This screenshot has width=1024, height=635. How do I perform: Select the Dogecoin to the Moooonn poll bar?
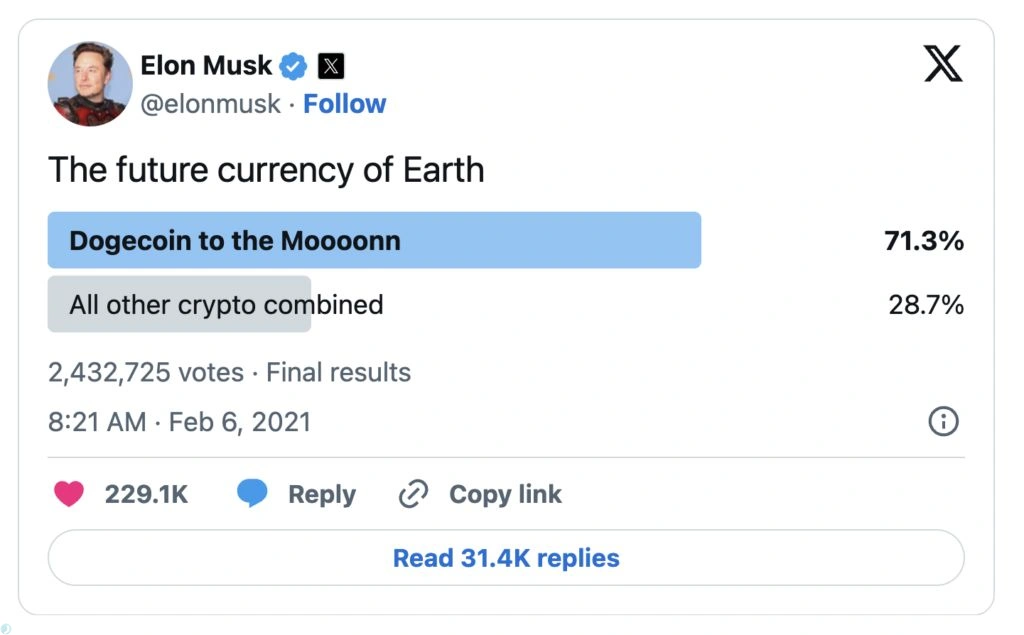tap(374, 241)
